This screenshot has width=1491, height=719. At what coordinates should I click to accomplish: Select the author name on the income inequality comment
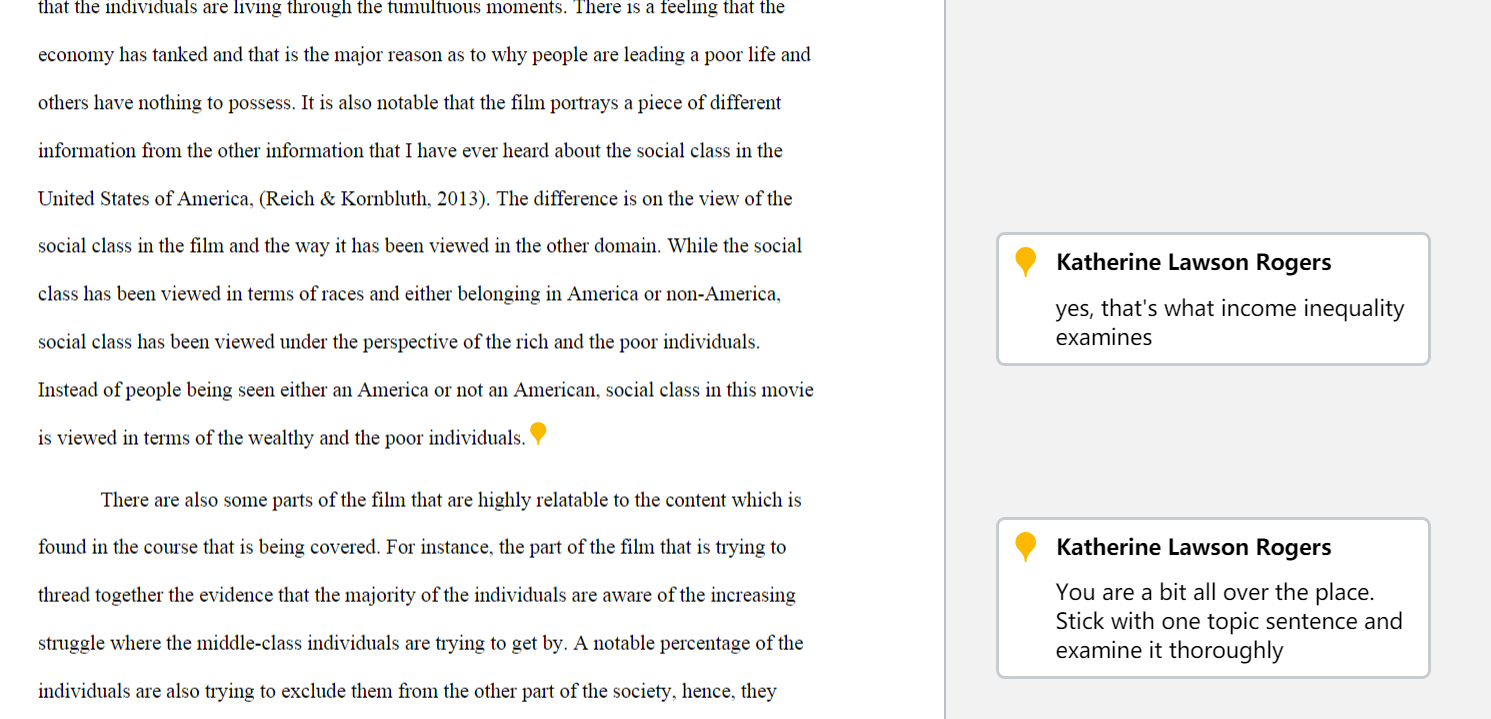click(x=1193, y=262)
